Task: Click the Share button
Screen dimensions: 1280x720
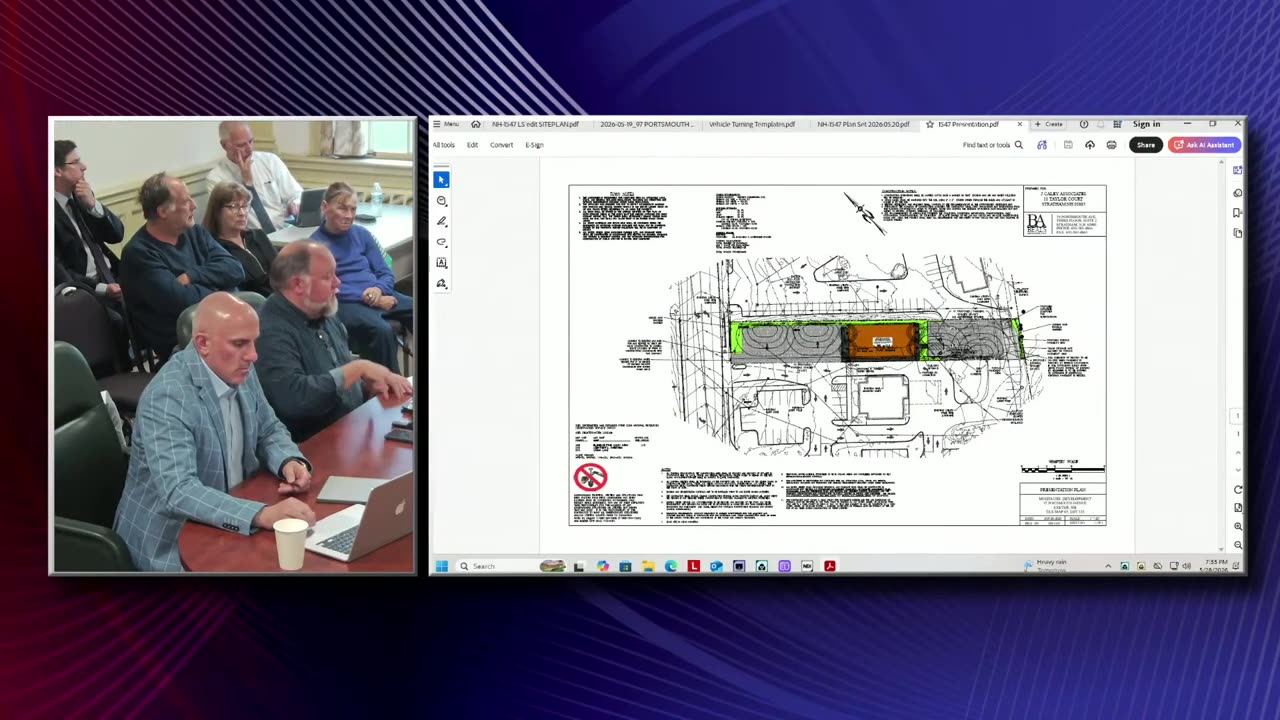Action: (x=1146, y=145)
